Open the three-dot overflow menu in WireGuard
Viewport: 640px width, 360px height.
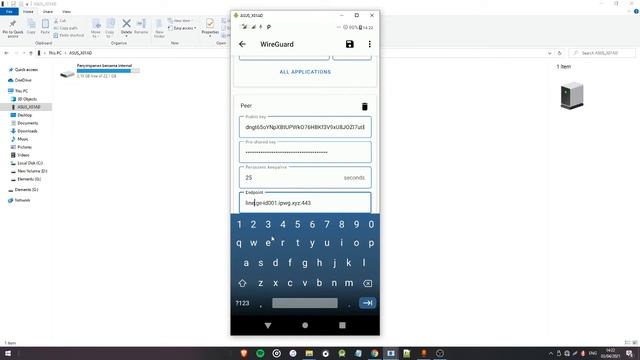coord(369,44)
